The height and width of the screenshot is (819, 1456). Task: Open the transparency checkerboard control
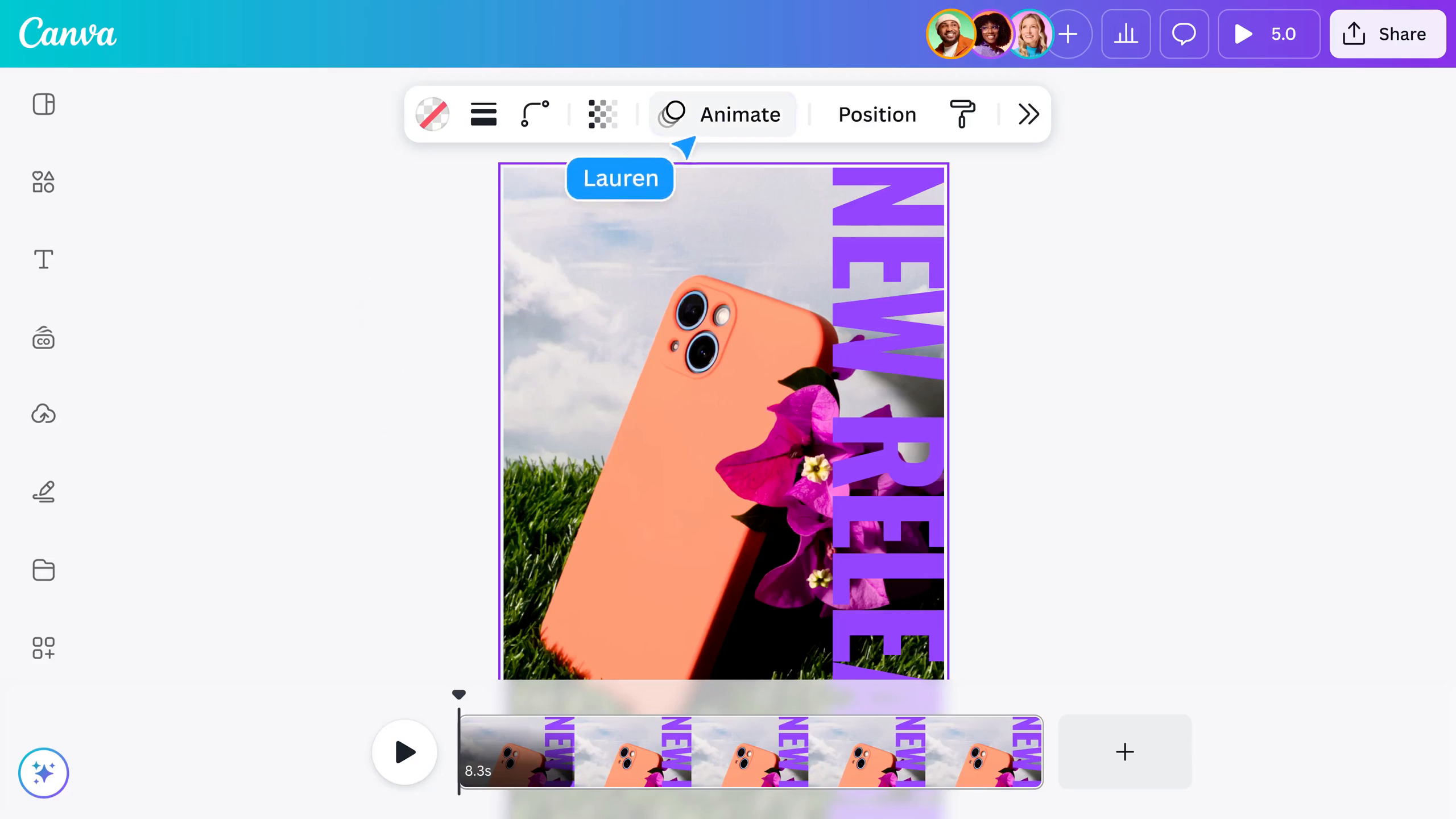(x=603, y=114)
